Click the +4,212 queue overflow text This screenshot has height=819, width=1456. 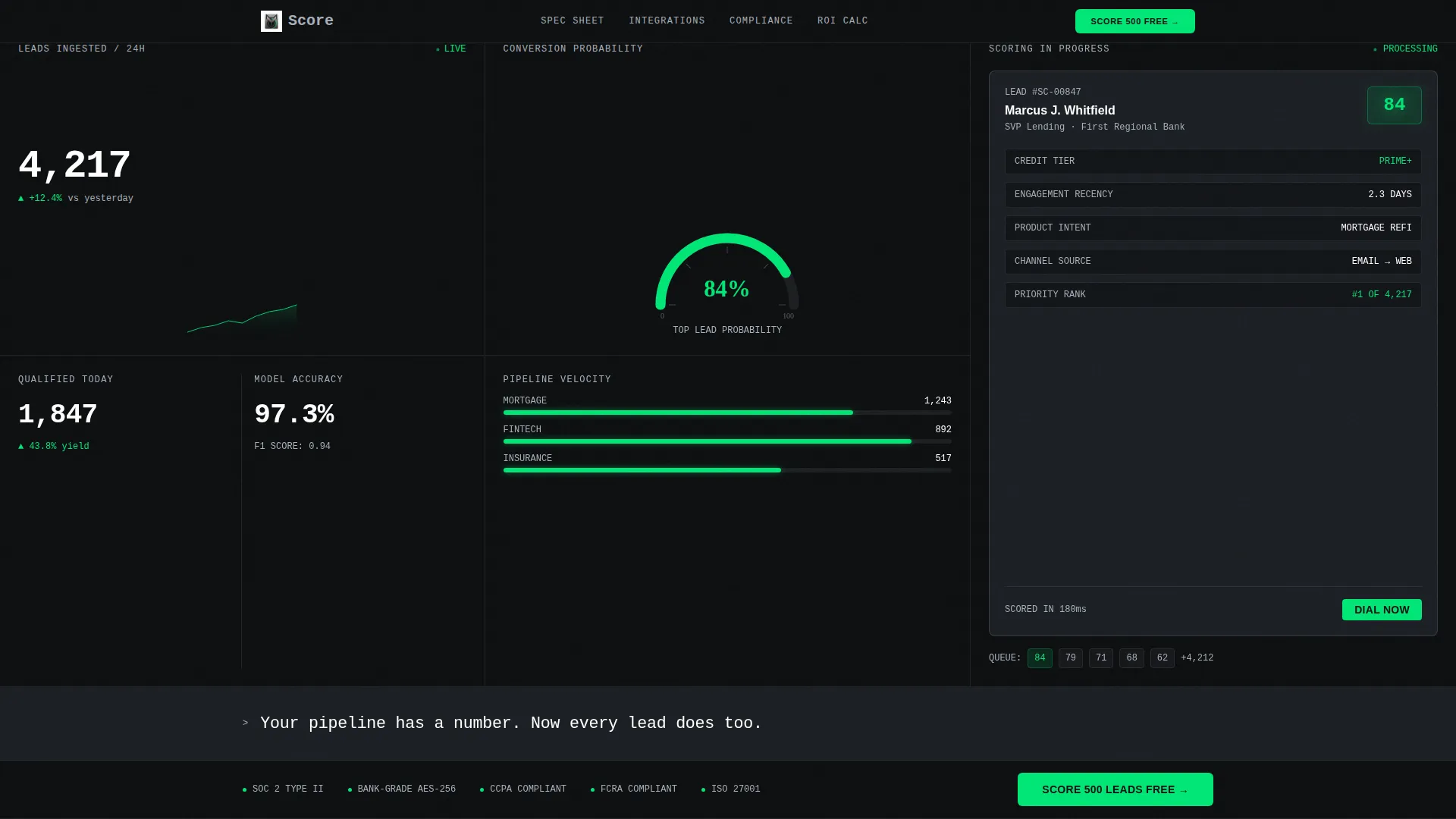1197,658
